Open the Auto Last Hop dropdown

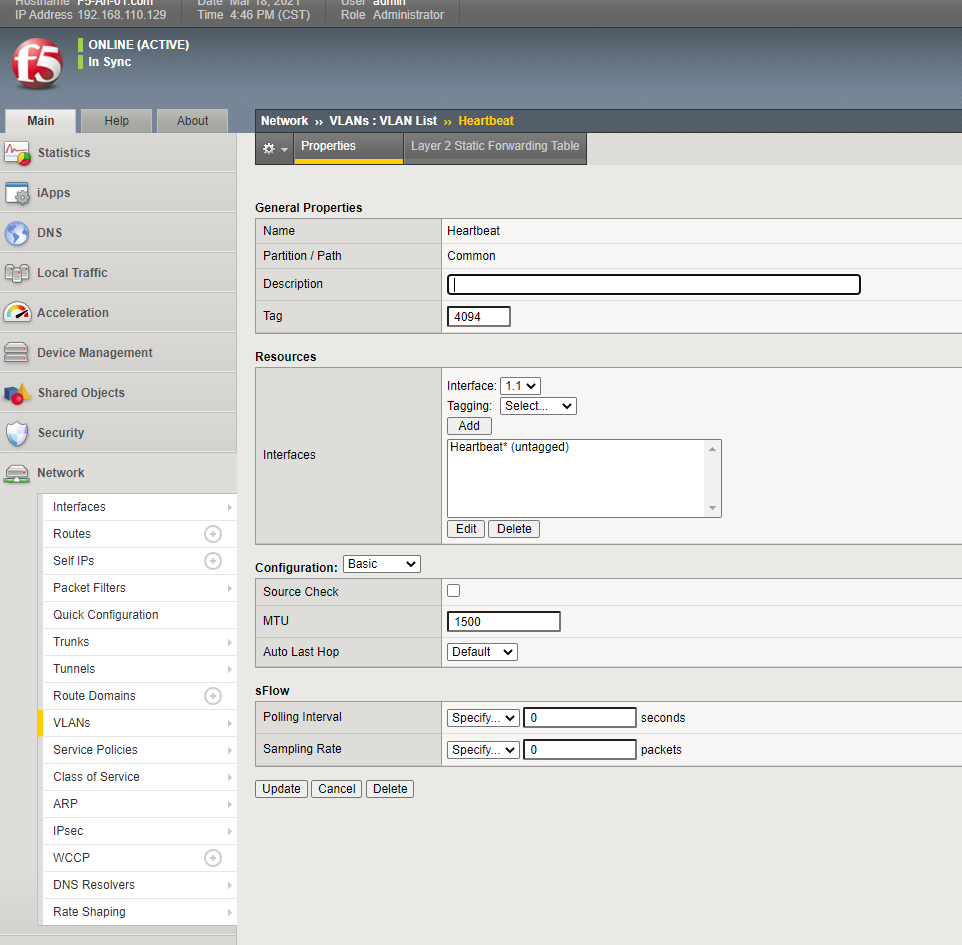(482, 652)
